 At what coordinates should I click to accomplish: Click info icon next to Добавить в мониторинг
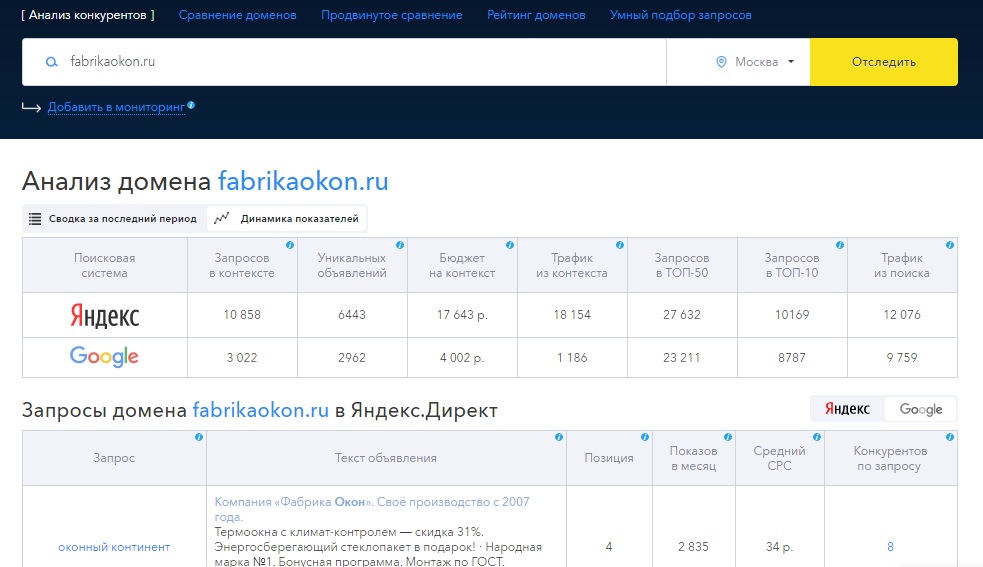[191, 105]
